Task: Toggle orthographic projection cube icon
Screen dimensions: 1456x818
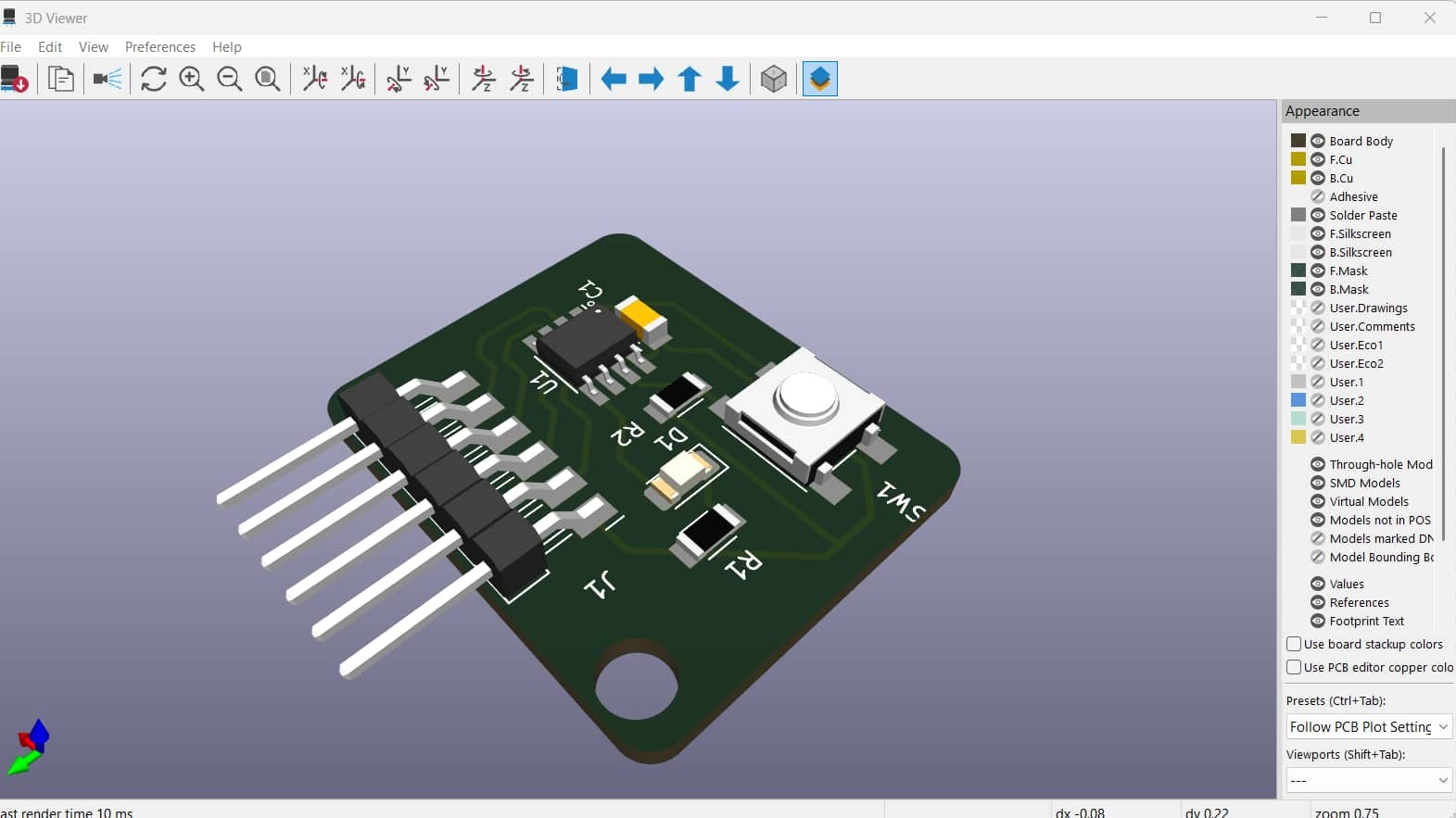Action: tap(774, 79)
